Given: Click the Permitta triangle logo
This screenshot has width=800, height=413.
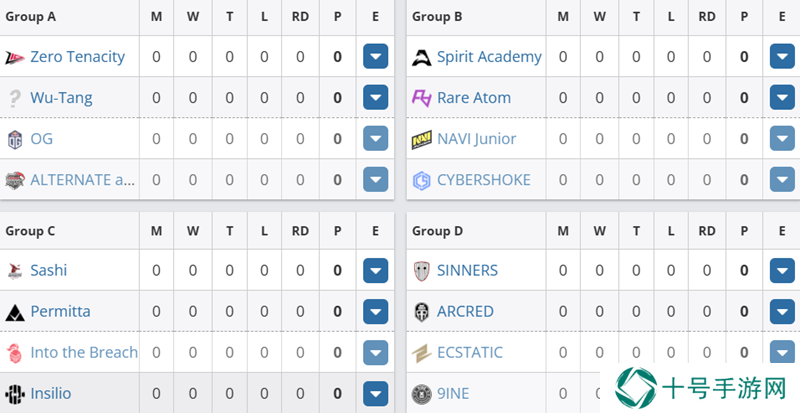Looking at the screenshot, I should 15,312.
